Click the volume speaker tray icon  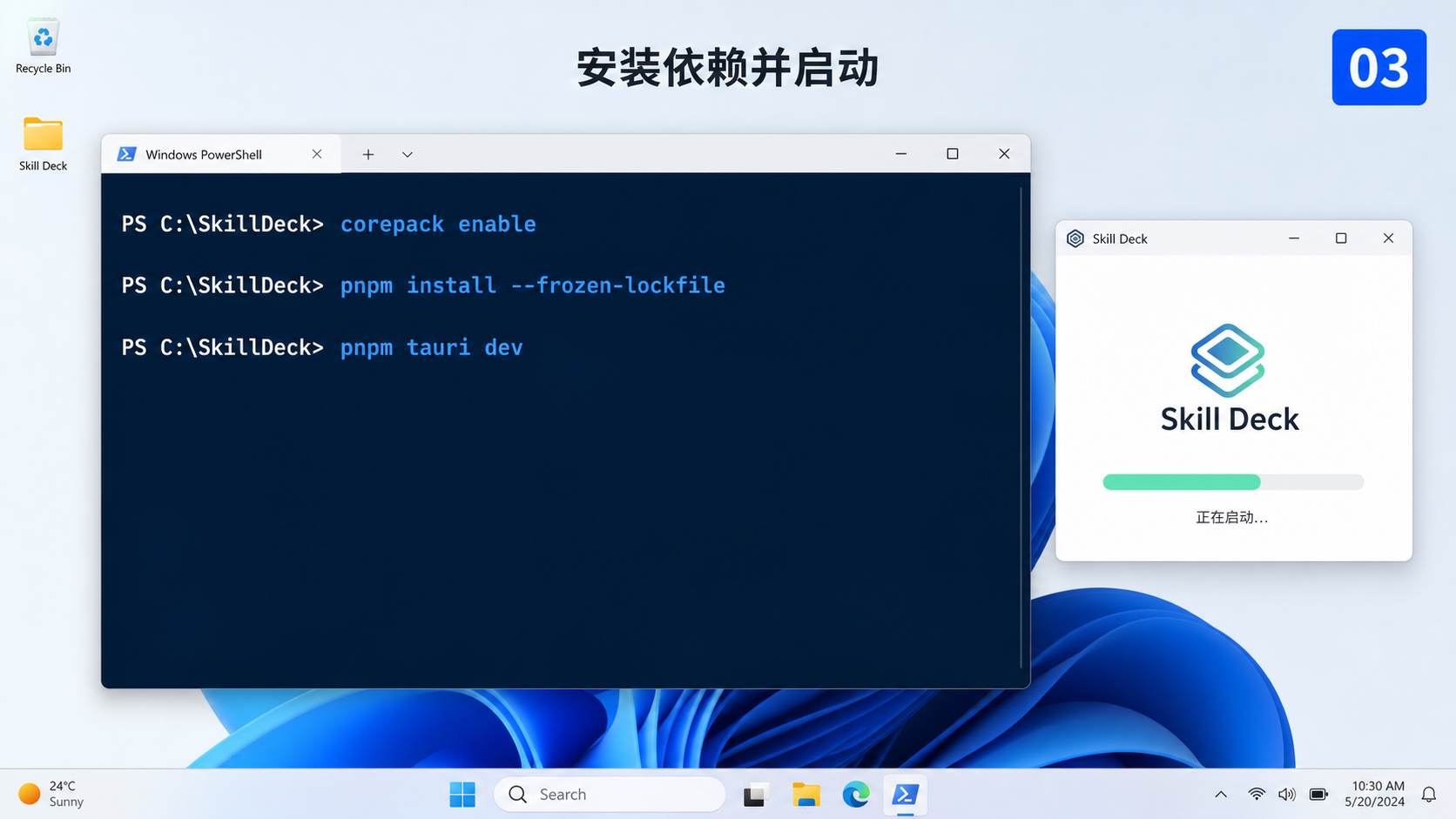(x=1286, y=795)
